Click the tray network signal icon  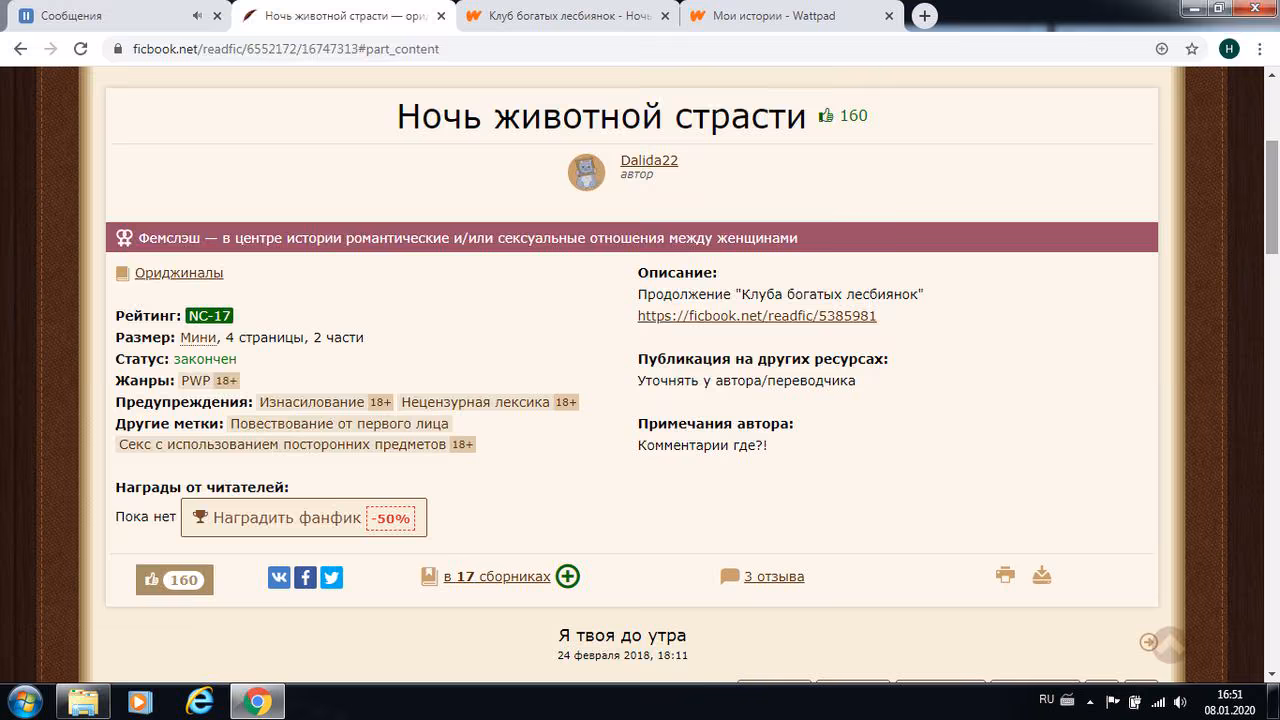click(x=1156, y=701)
